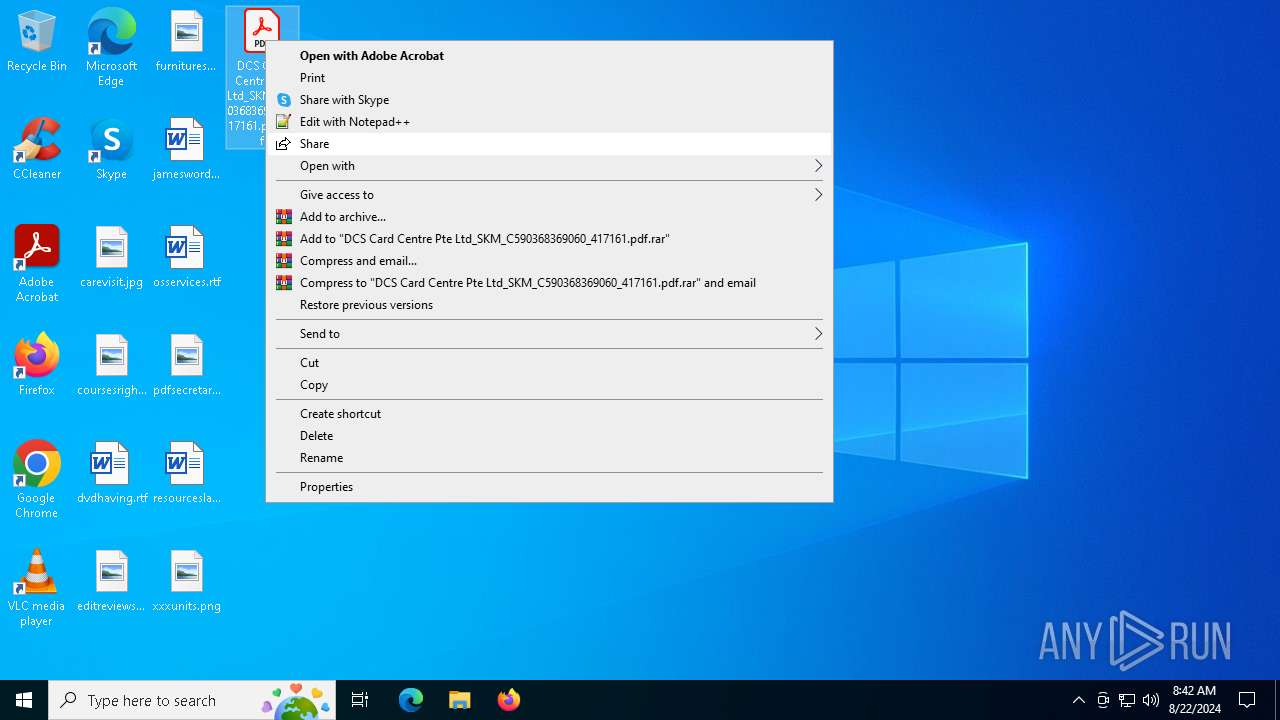Open the notification center
Screen dimensions: 1280x720
click(x=1247, y=700)
